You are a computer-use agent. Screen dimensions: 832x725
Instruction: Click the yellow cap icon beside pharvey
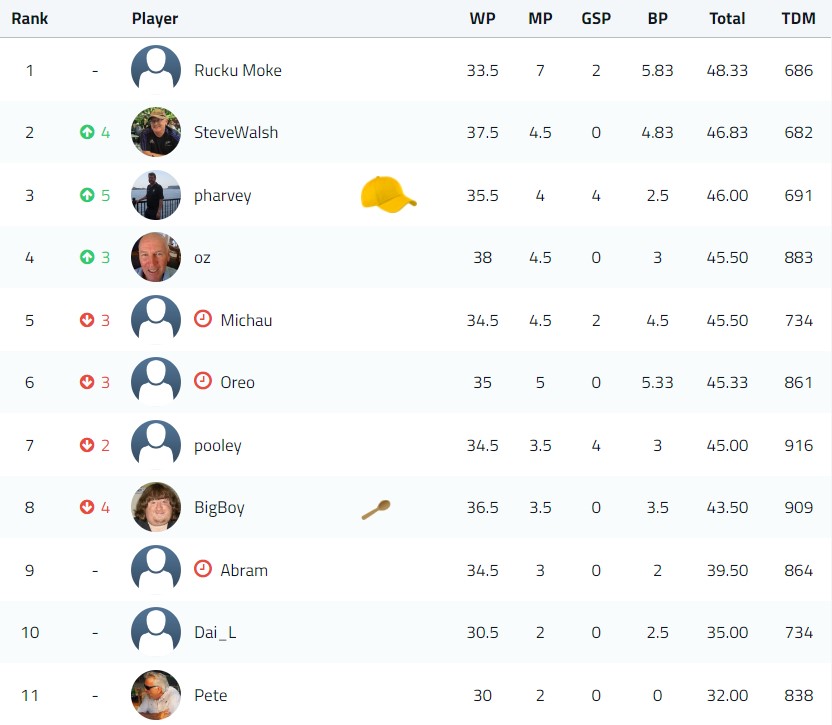(388, 195)
